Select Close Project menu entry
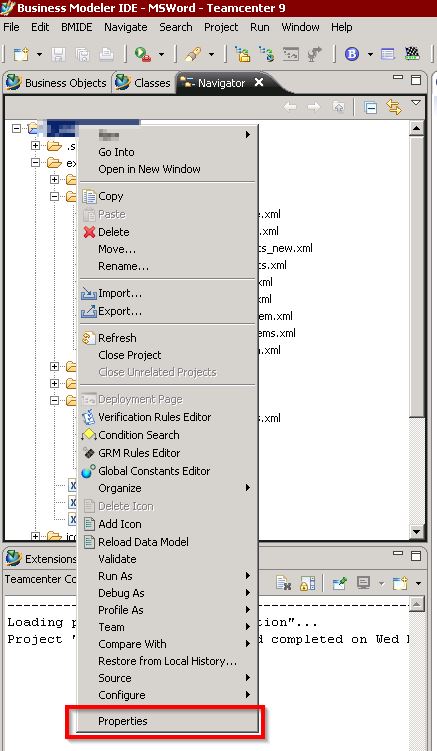This screenshot has height=751, width=437. pyautogui.click(x=167, y=355)
